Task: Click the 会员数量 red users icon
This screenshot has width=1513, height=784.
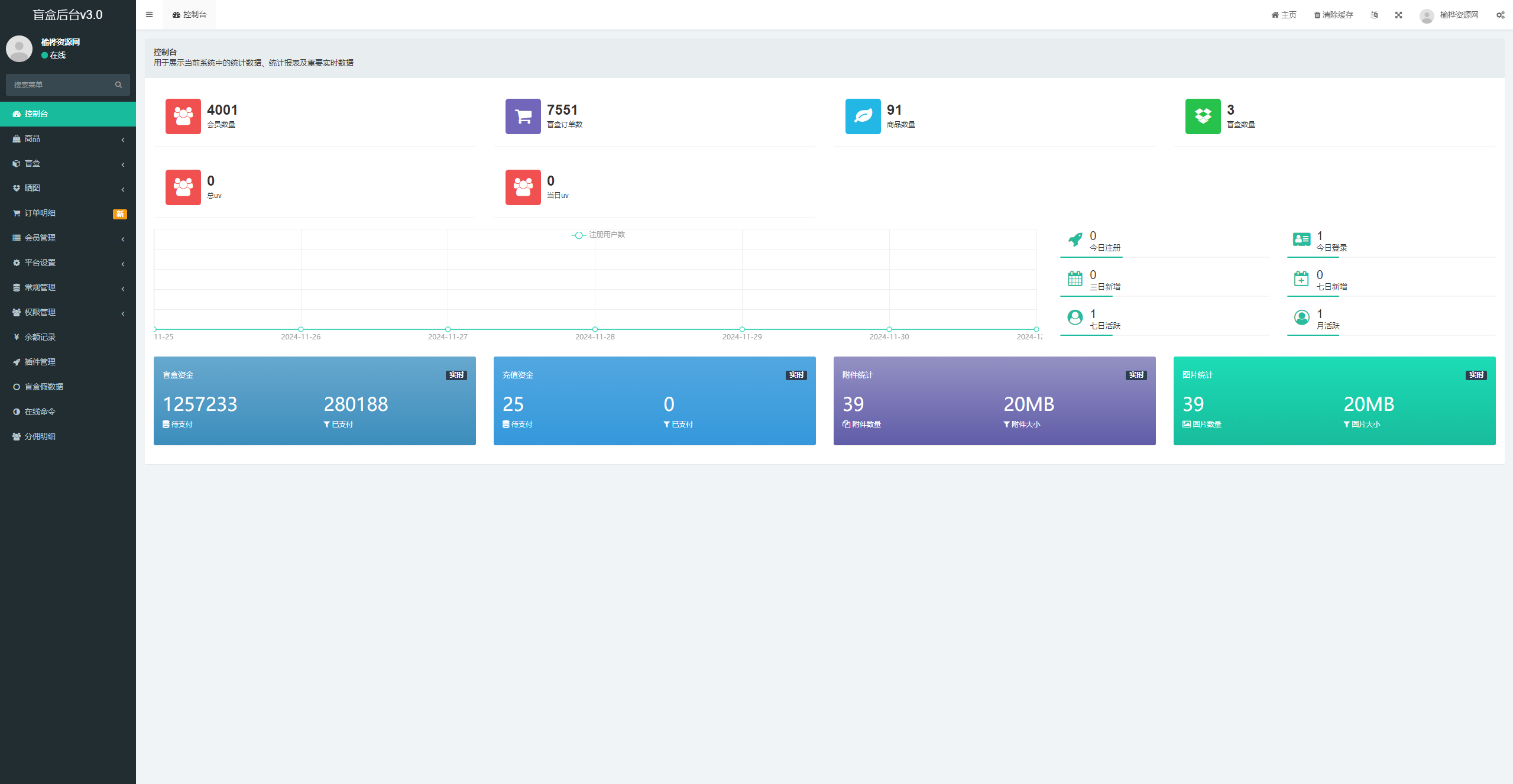Action: [183, 116]
